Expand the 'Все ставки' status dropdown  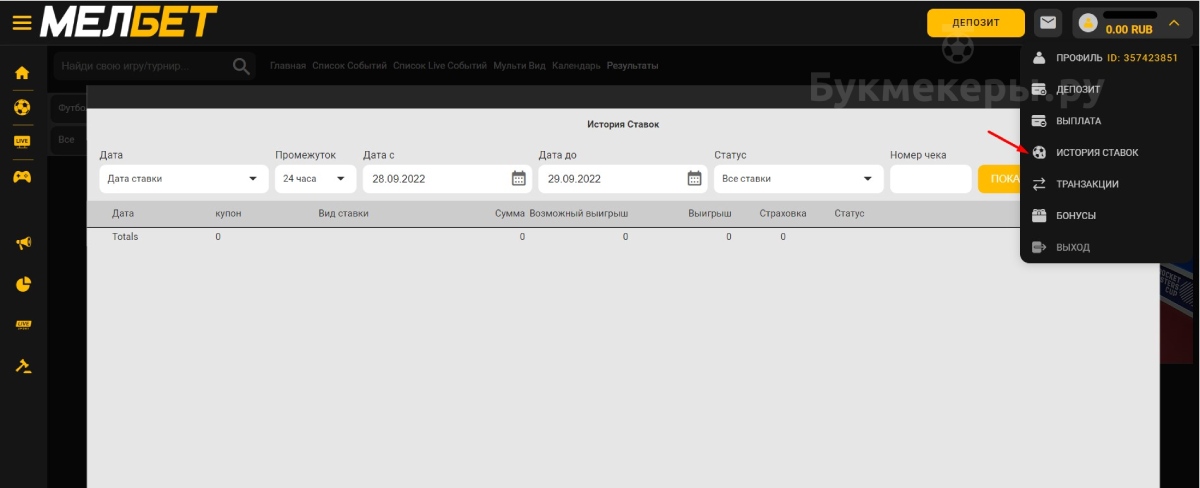pos(798,179)
